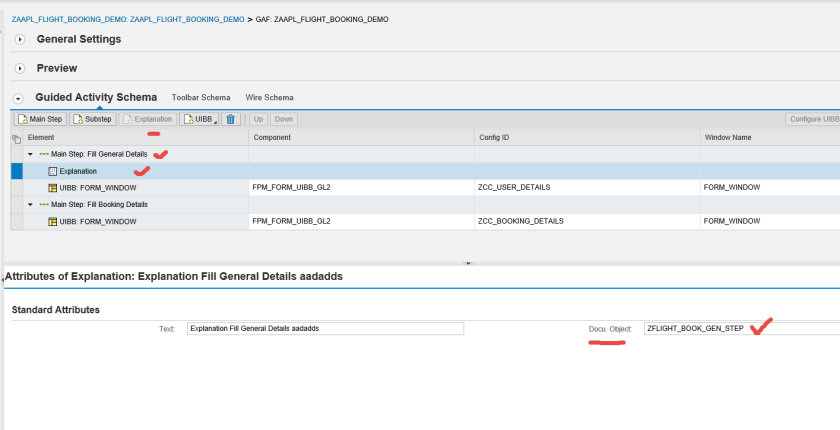The width and height of the screenshot is (840, 430).
Task: Collapse the Guided Activity Schema section
Action: pos(18,98)
